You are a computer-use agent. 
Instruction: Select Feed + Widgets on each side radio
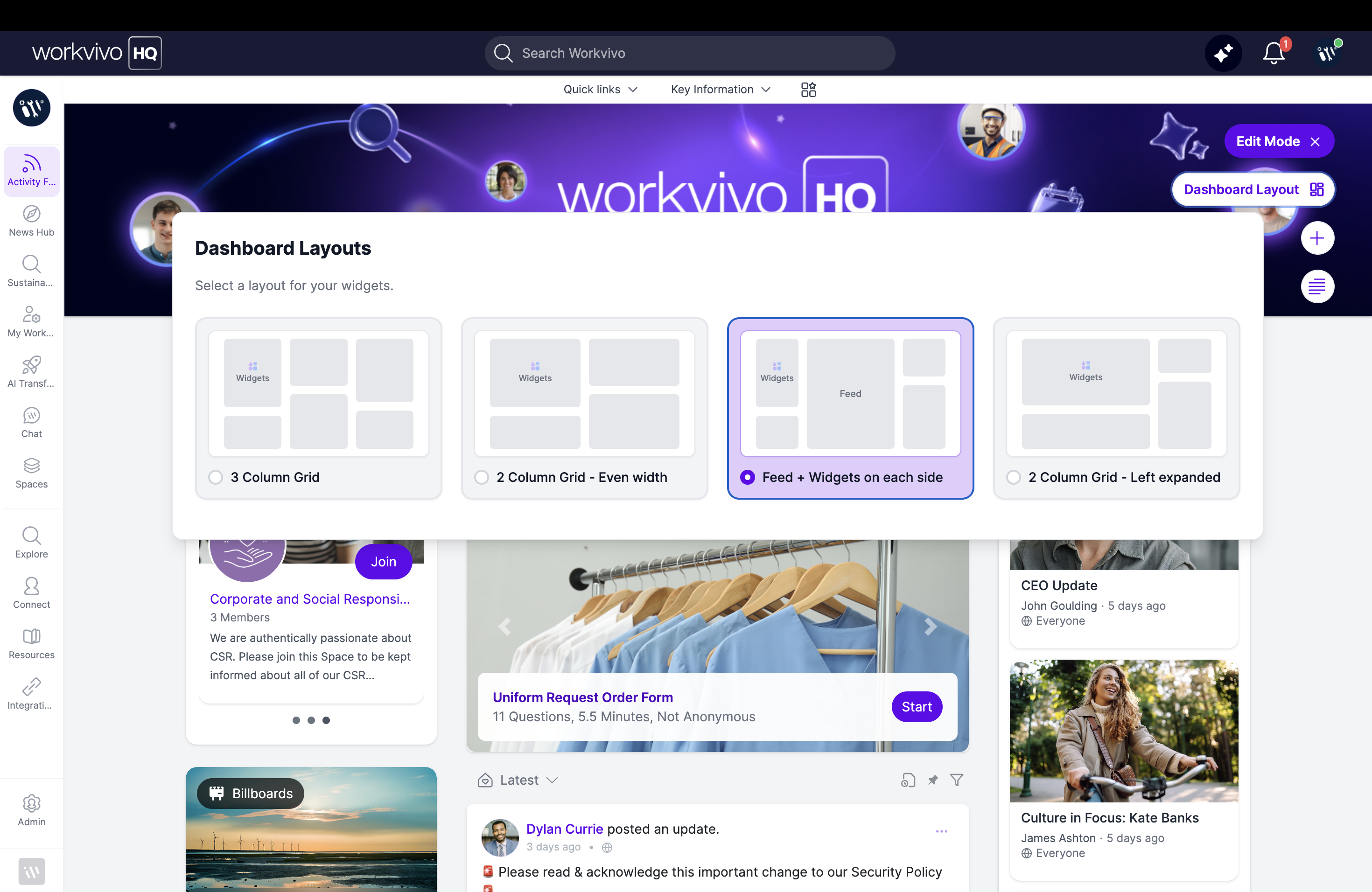point(747,477)
